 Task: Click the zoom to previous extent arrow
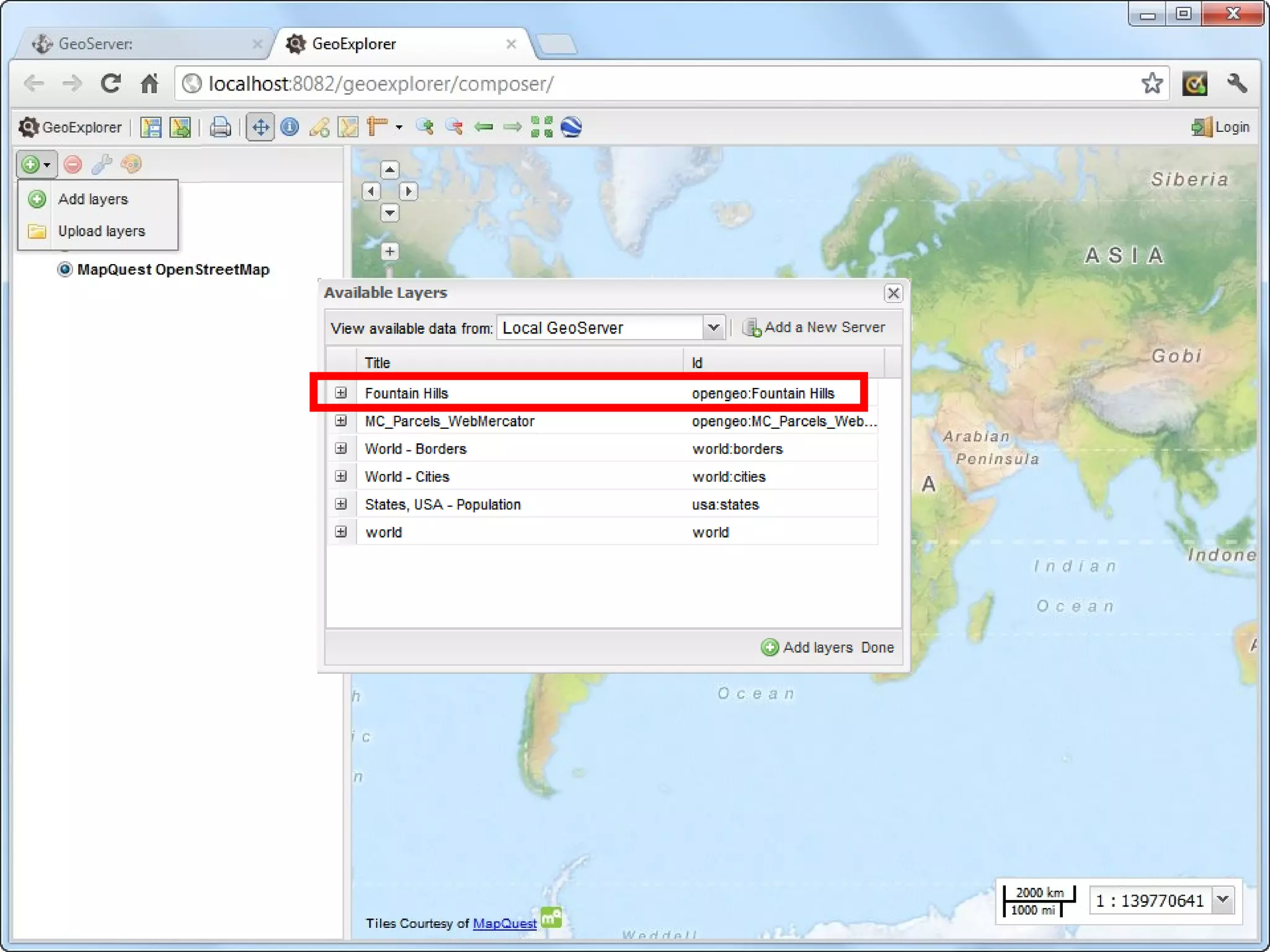[x=483, y=127]
